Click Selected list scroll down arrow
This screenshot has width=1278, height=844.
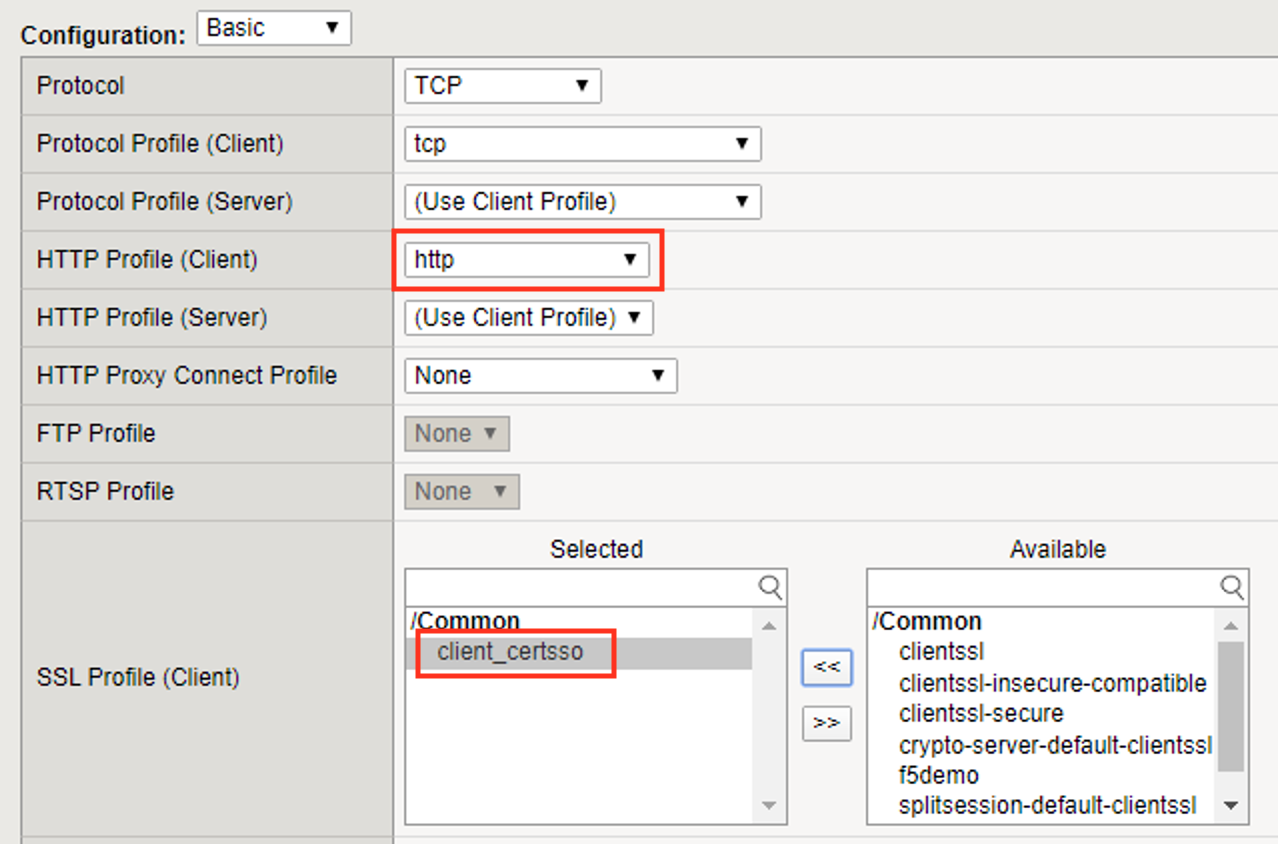[x=769, y=805]
